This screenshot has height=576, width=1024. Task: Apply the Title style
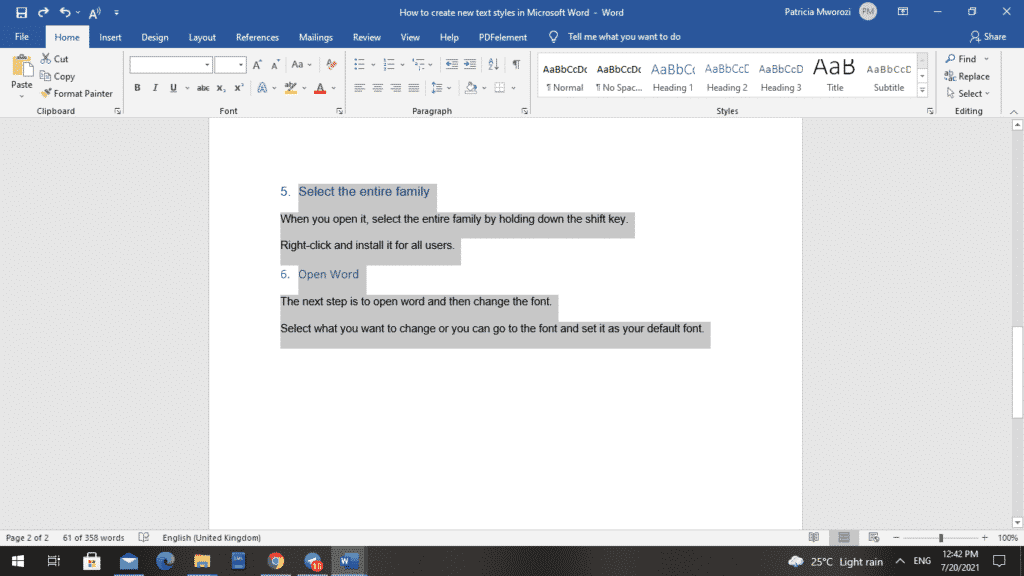click(x=835, y=75)
